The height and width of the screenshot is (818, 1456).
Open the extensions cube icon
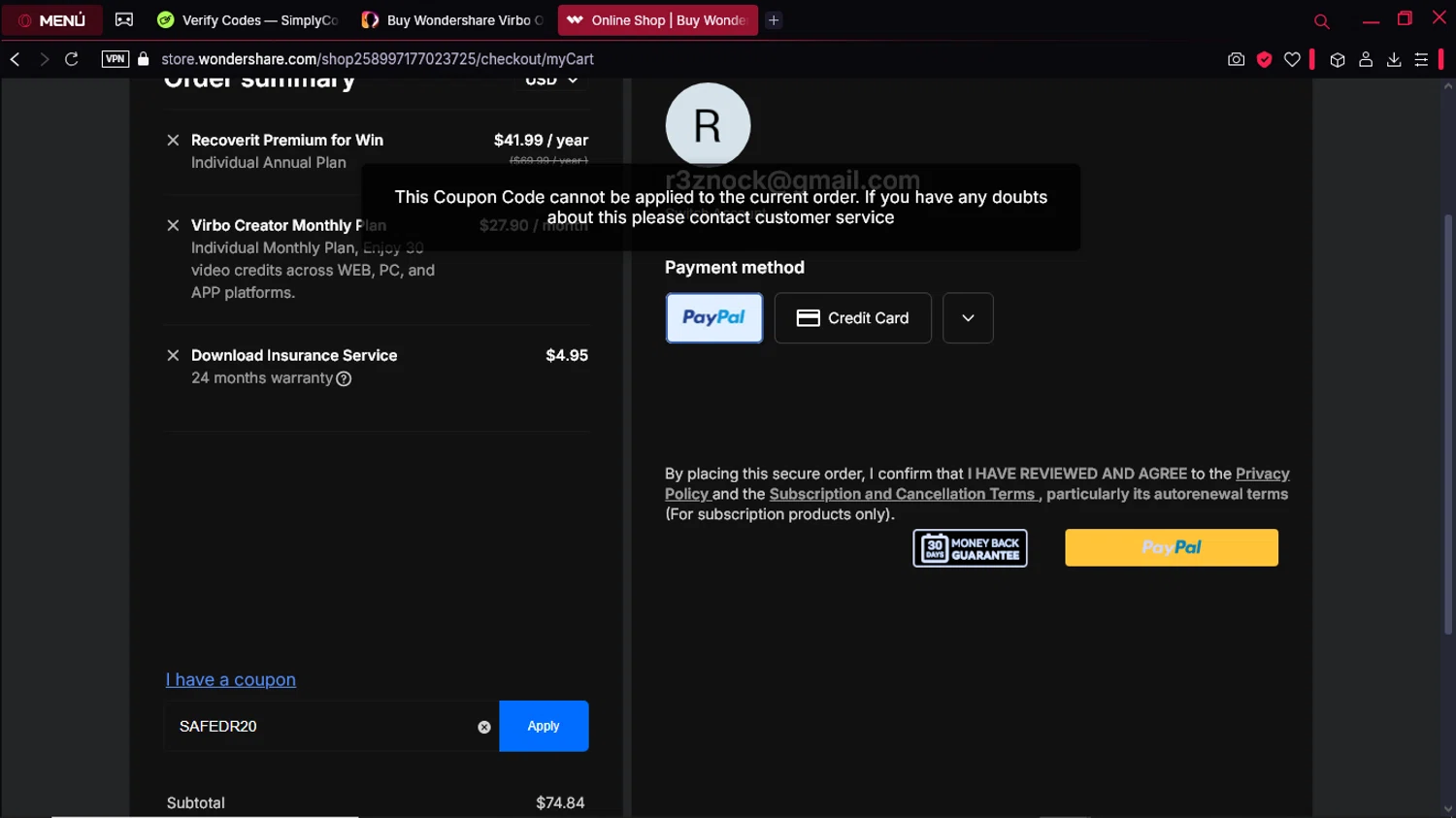(x=1338, y=59)
